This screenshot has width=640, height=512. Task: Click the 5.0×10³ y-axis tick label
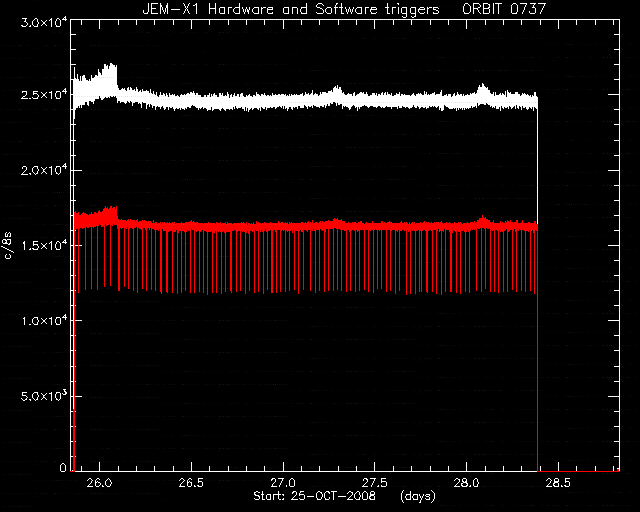[44, 395]
